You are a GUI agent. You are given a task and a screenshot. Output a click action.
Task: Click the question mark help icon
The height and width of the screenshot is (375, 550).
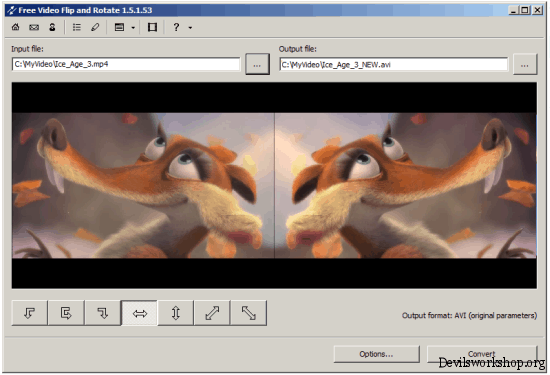(176, 27)
